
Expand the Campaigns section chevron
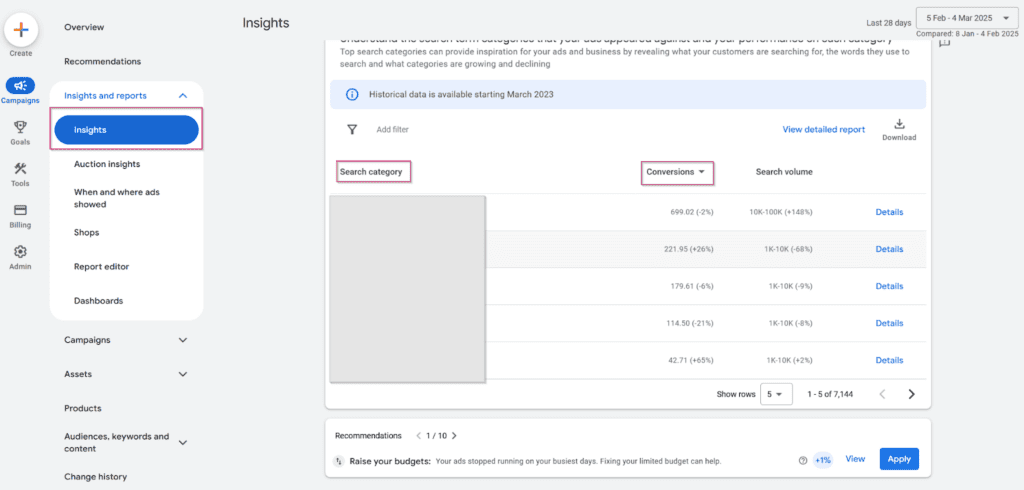click(x=183, y=340)
